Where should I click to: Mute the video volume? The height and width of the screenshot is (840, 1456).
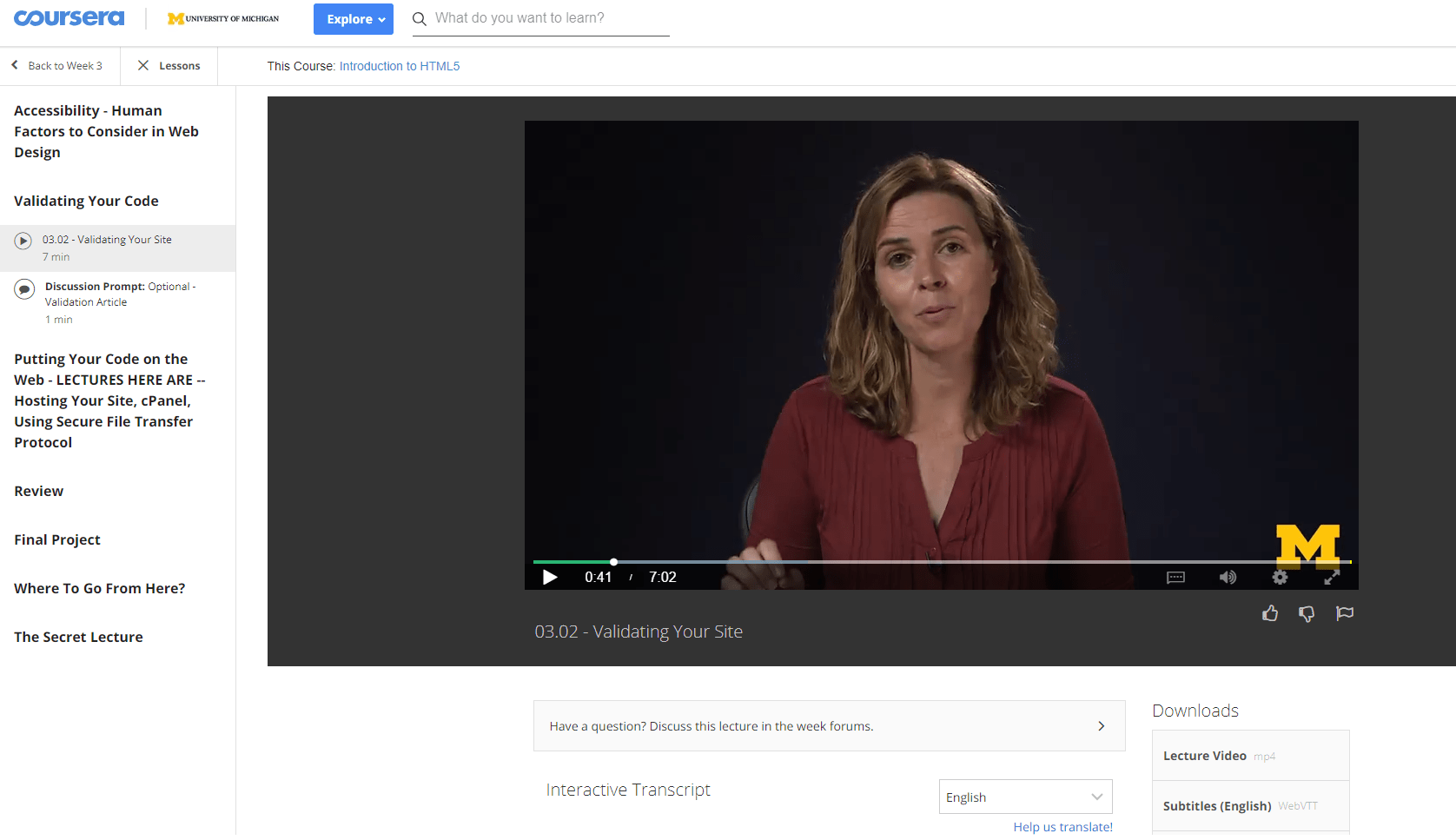click(x=1228, y=578)
